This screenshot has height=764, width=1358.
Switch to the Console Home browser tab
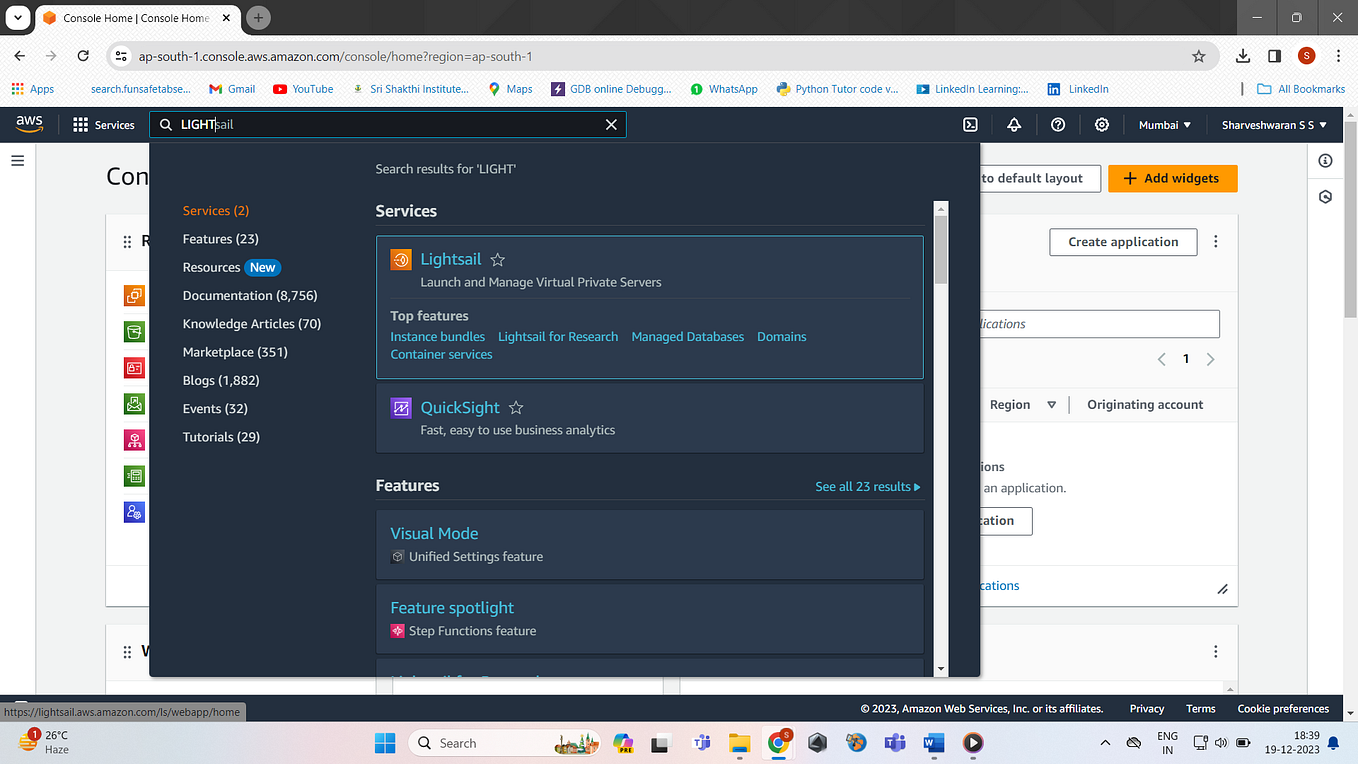coord(130,17)
